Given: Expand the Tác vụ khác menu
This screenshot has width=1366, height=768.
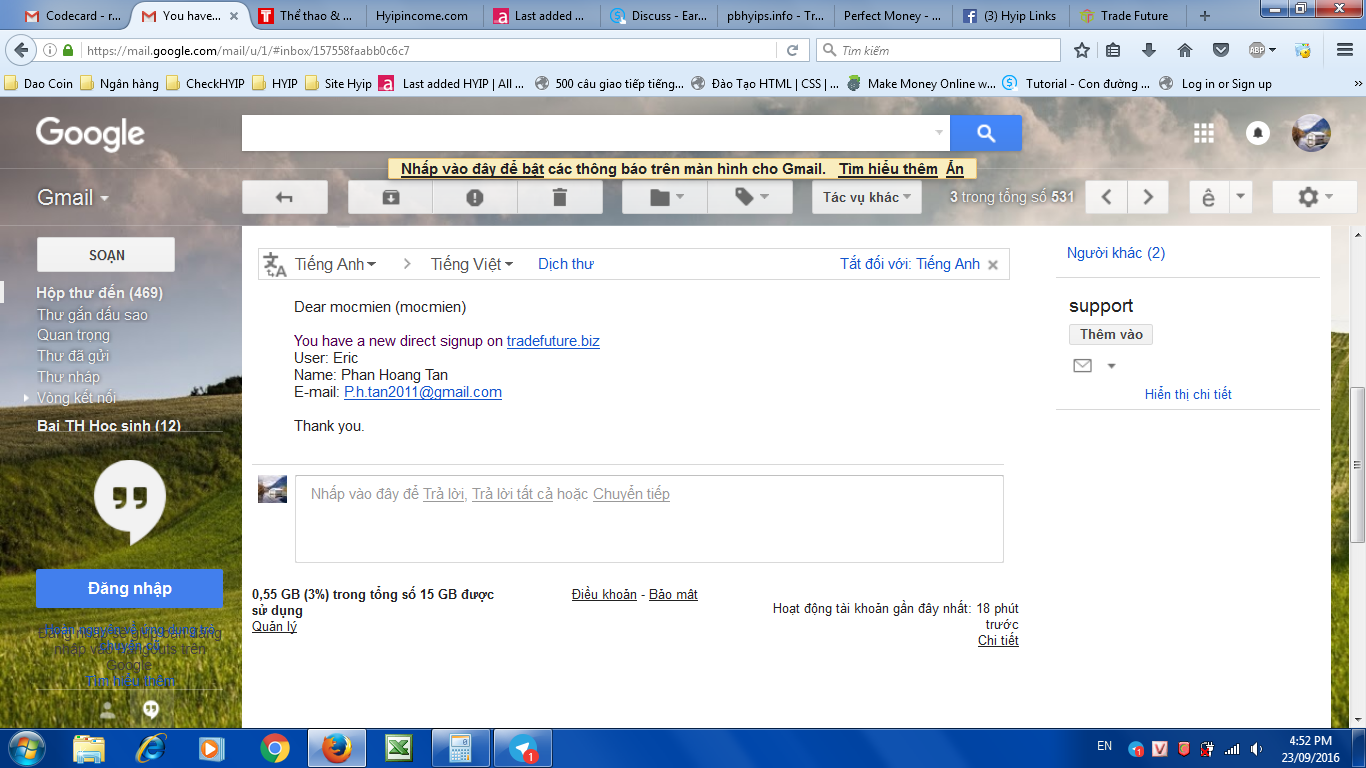Looking at the screenshot, I should tap(866, 197).
